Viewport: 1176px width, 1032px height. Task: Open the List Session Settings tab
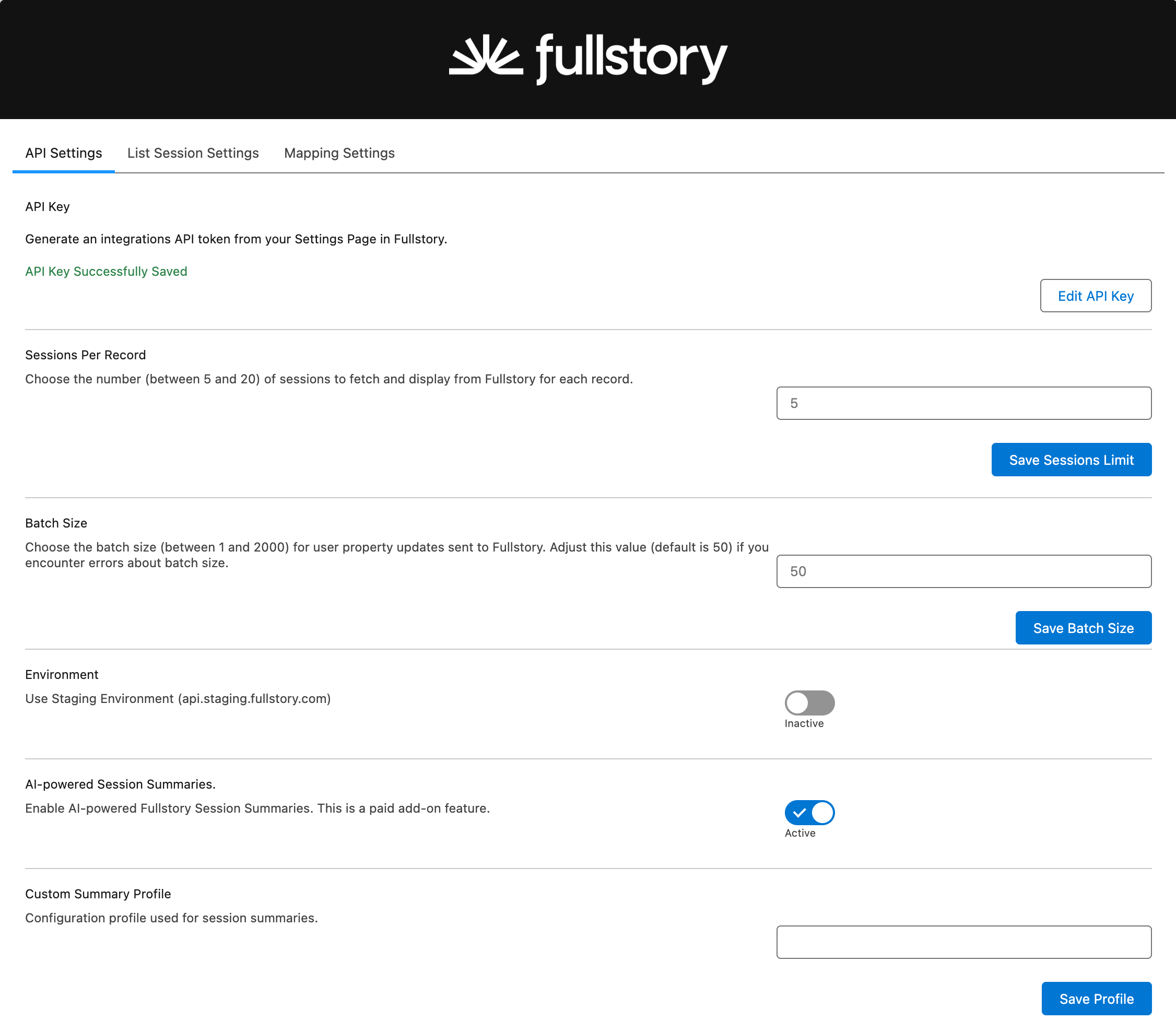193,153
